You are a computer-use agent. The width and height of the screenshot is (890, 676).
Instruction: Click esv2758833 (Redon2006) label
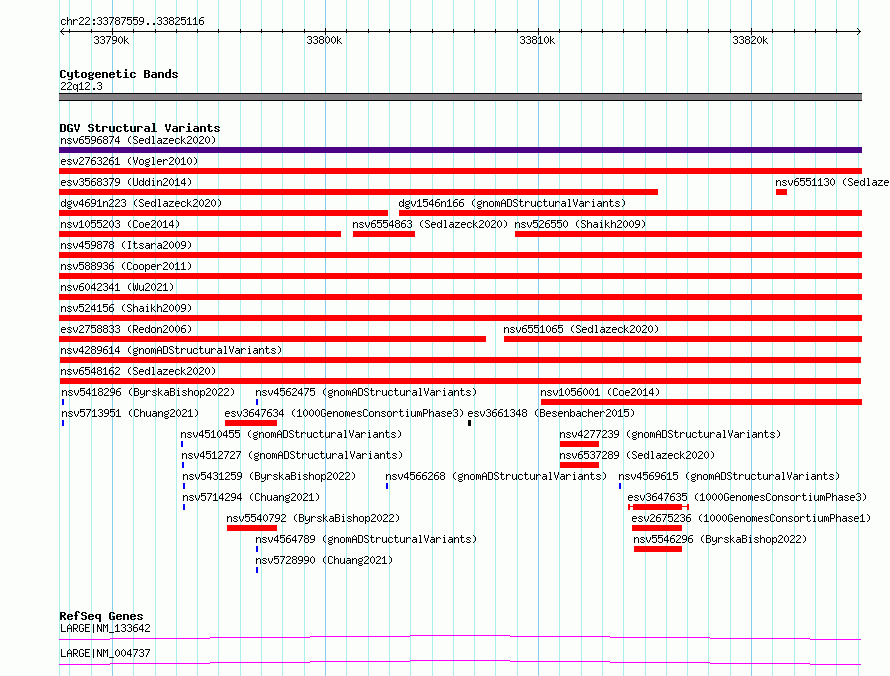coord(126,329)
